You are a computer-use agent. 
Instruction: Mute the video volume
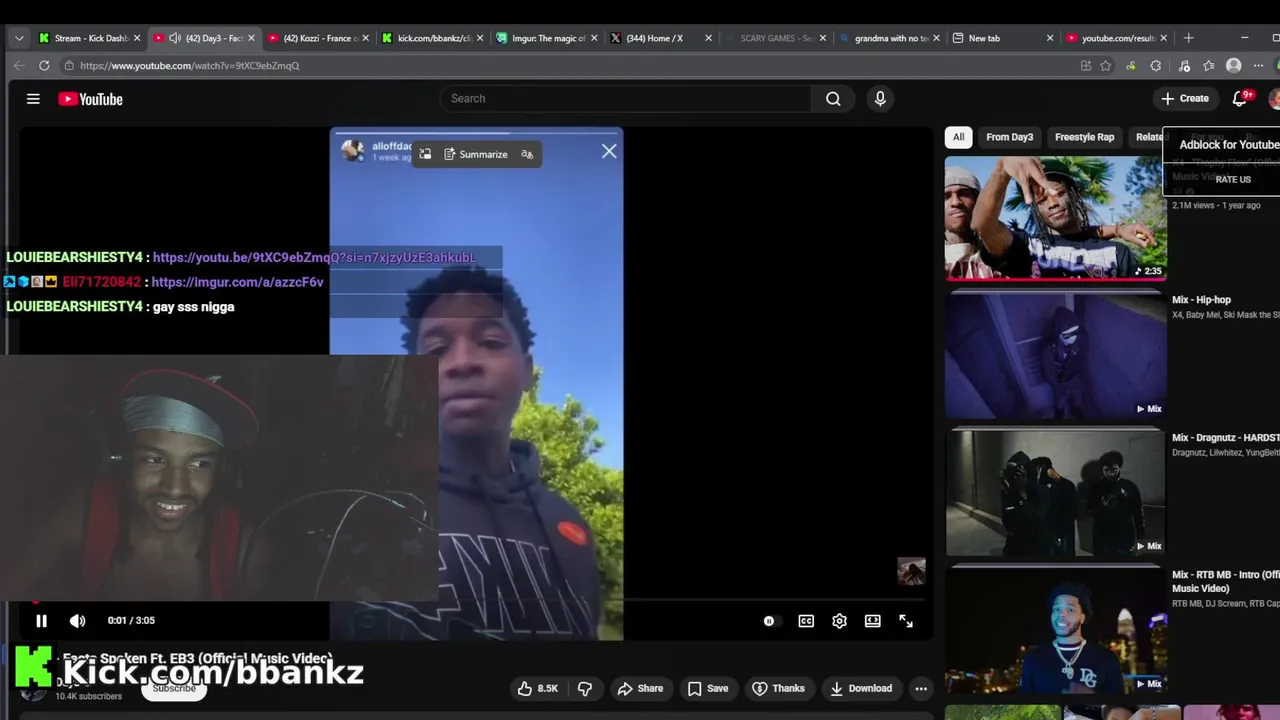coord(77,621)
